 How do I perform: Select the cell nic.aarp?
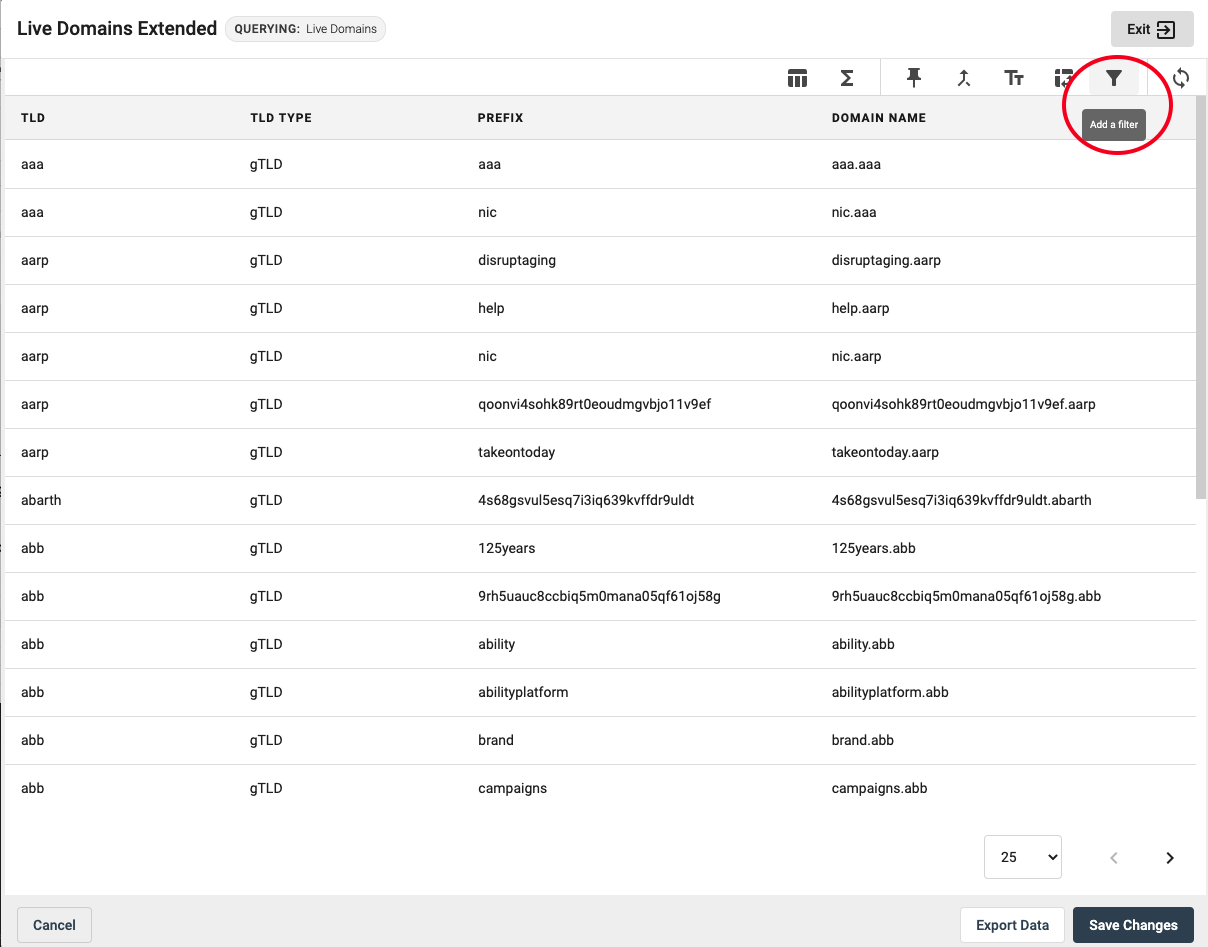click(857, 356)
